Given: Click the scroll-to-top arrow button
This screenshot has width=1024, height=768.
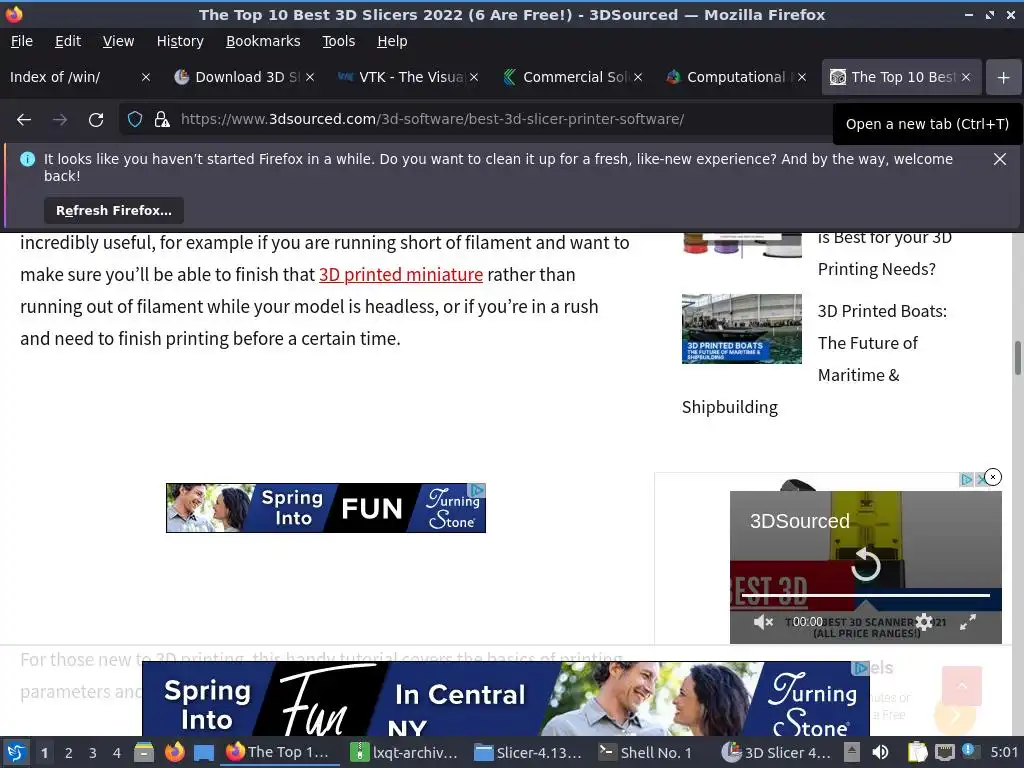Looking at the screenshot, I should [961, 686].
